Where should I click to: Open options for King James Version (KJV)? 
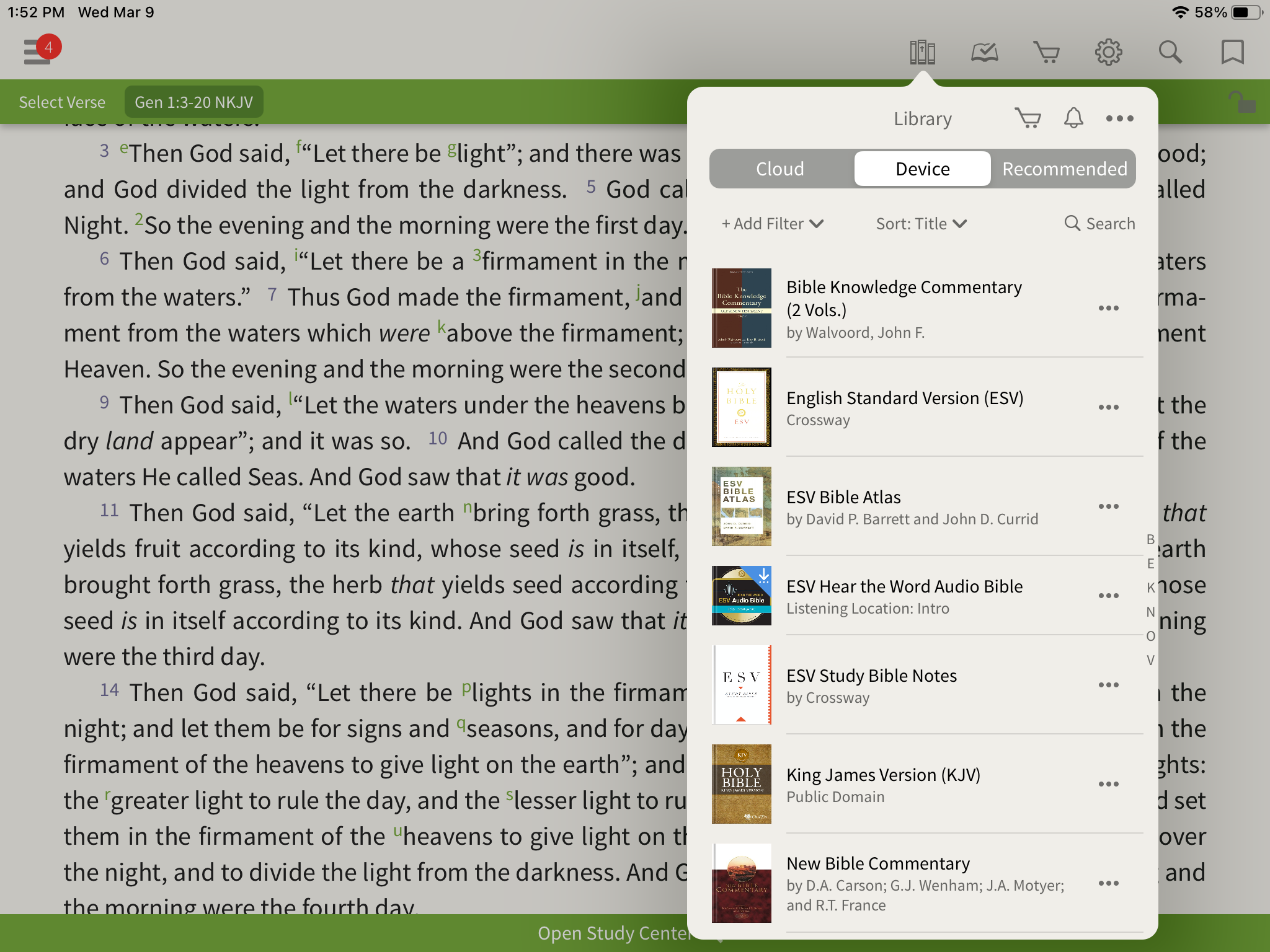(1109, 784)
